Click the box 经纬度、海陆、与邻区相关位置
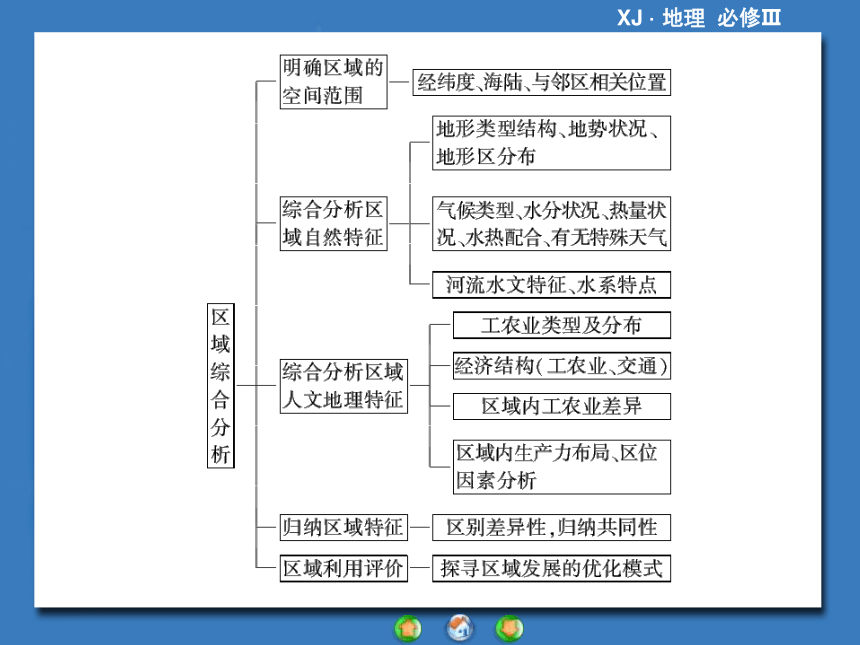The image size is (860, 645). coord(542,82)
